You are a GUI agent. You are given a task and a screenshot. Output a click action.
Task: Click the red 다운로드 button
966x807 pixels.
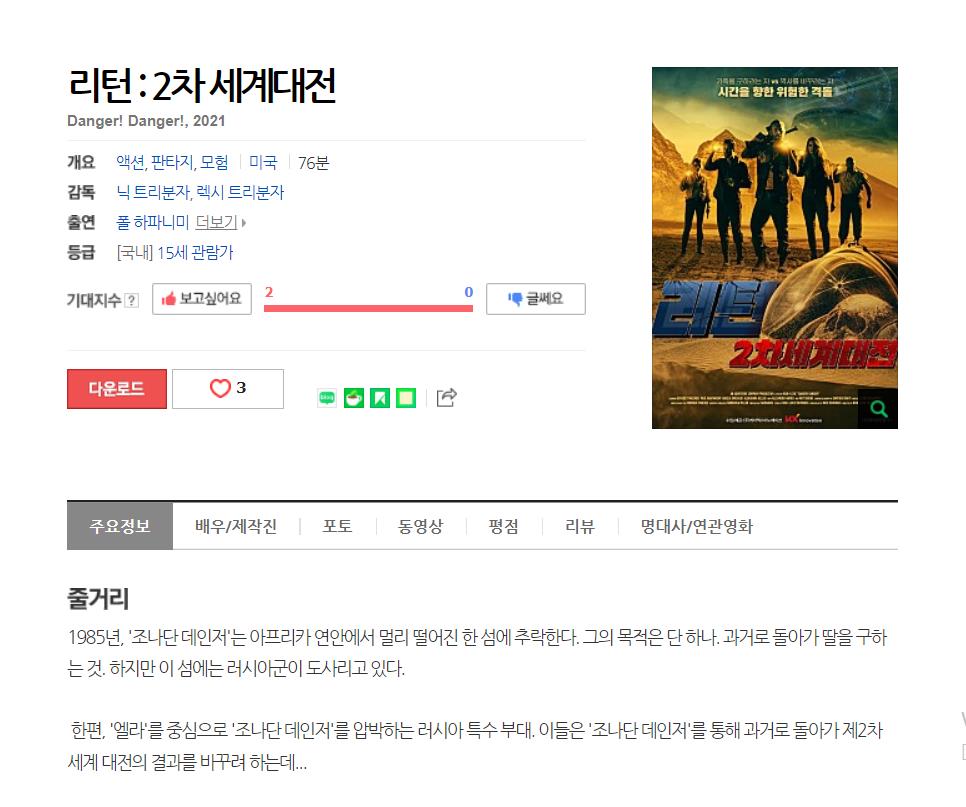(x=117, y=389)
